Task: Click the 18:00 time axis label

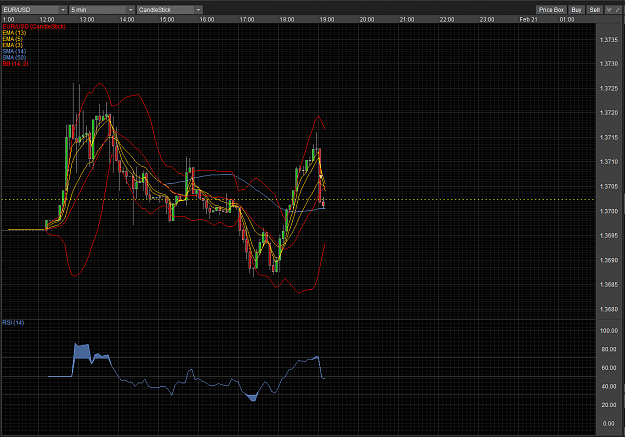Action: point(287,19)
